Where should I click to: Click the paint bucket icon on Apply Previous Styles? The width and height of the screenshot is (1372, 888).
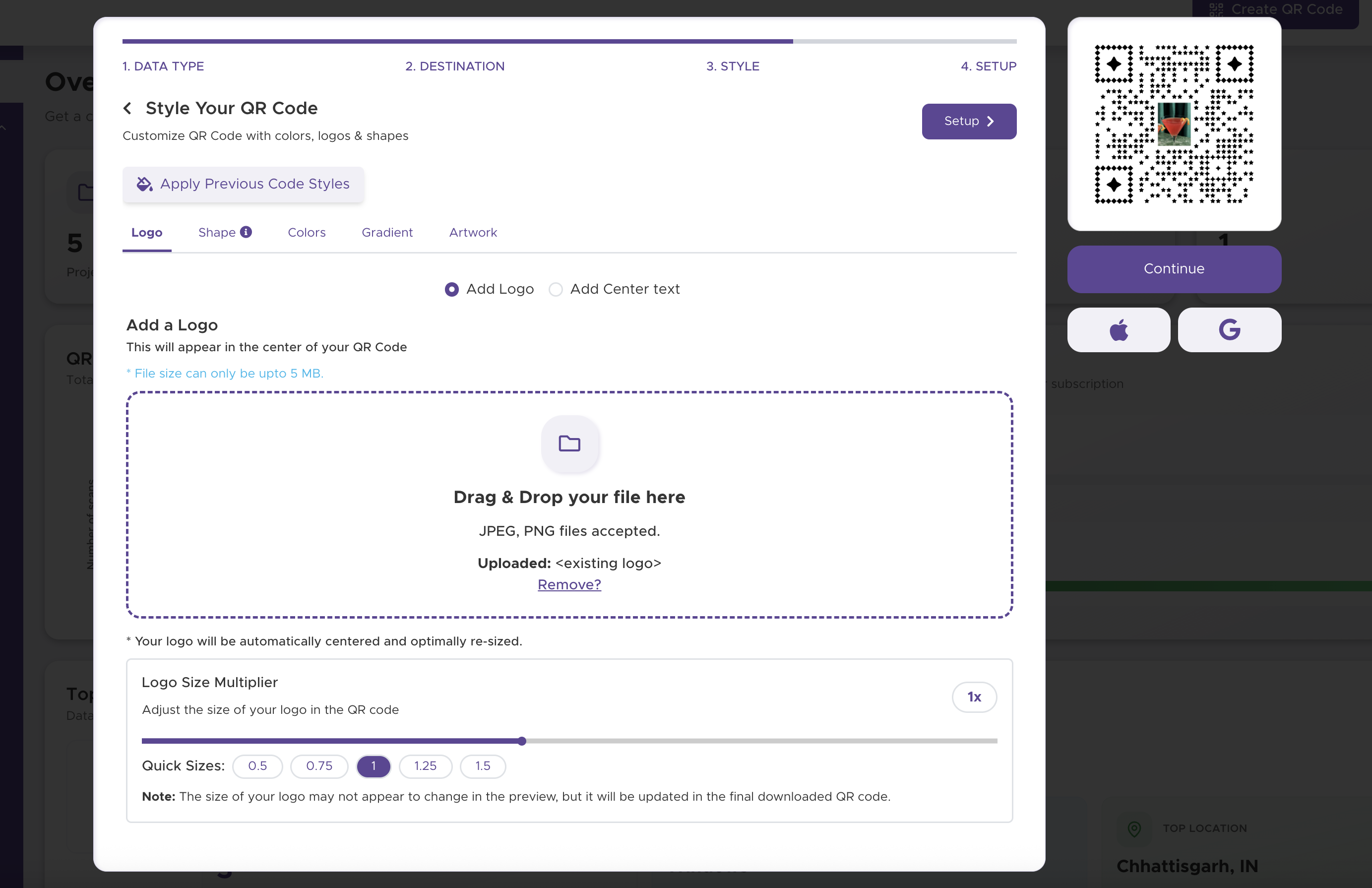coord(144,184)
